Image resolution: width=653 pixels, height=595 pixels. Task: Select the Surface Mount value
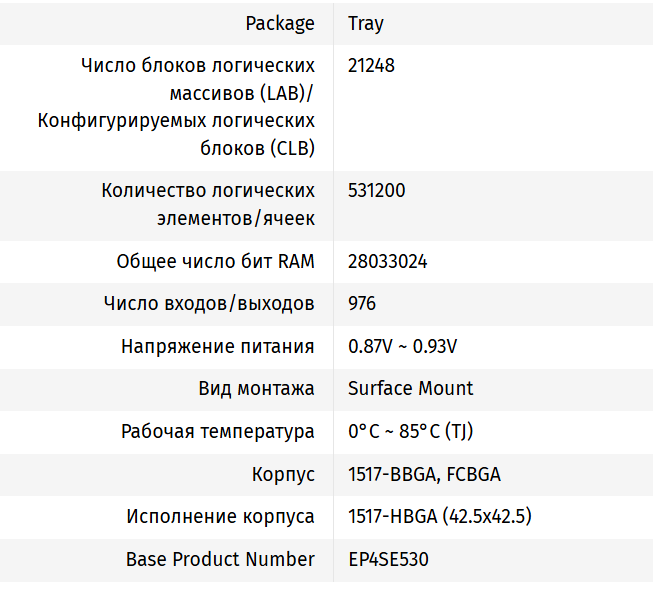tap(411, 388)
